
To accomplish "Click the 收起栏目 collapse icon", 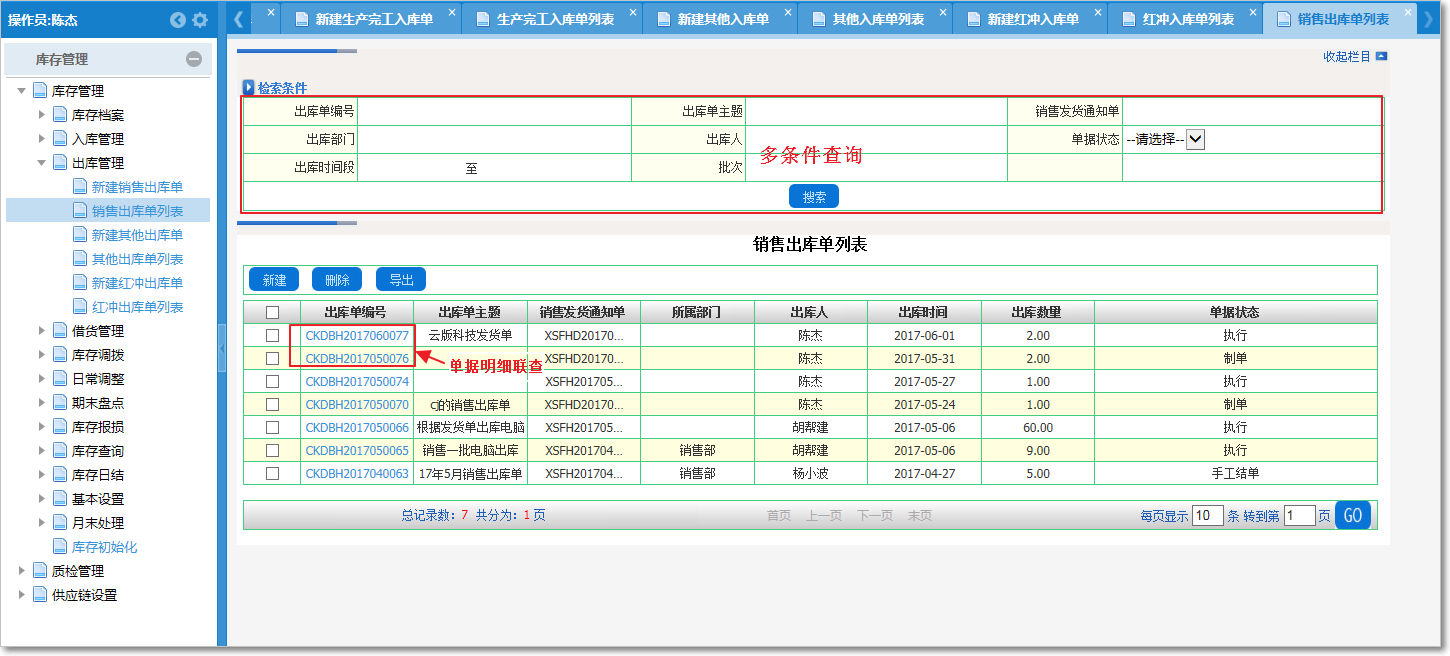I will pyautogui.click(x=1381, y=57).
